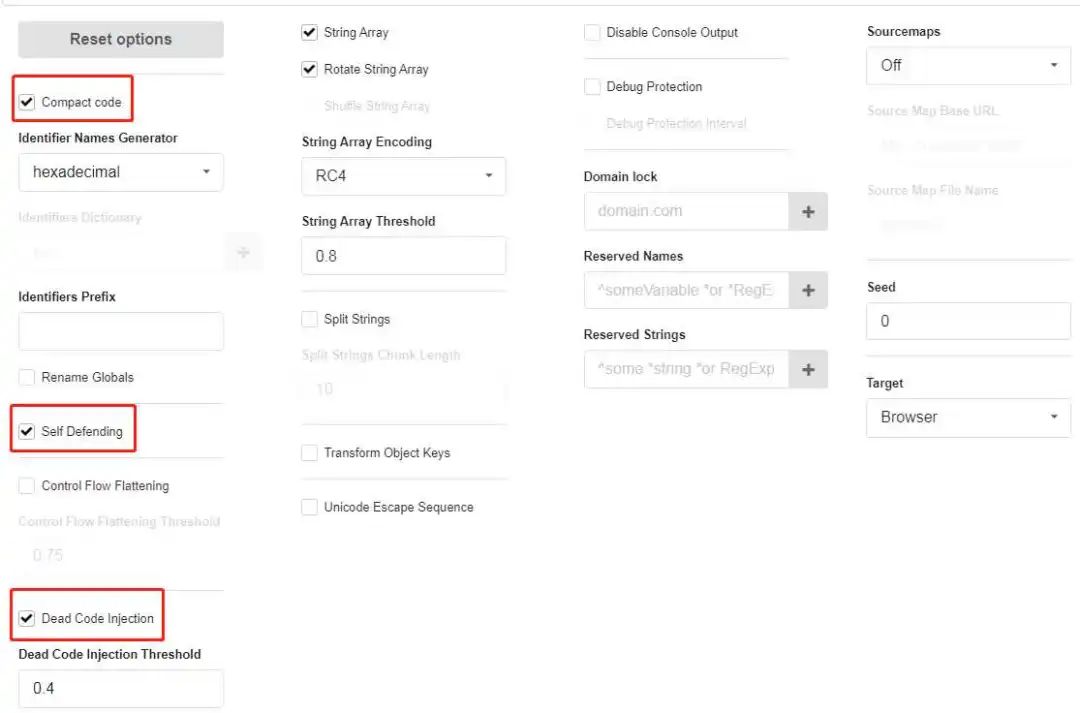Enable the Split Strings checkbox
Image resolution: width=1080 pixels, height=713 pixels.
coord(310,319)
